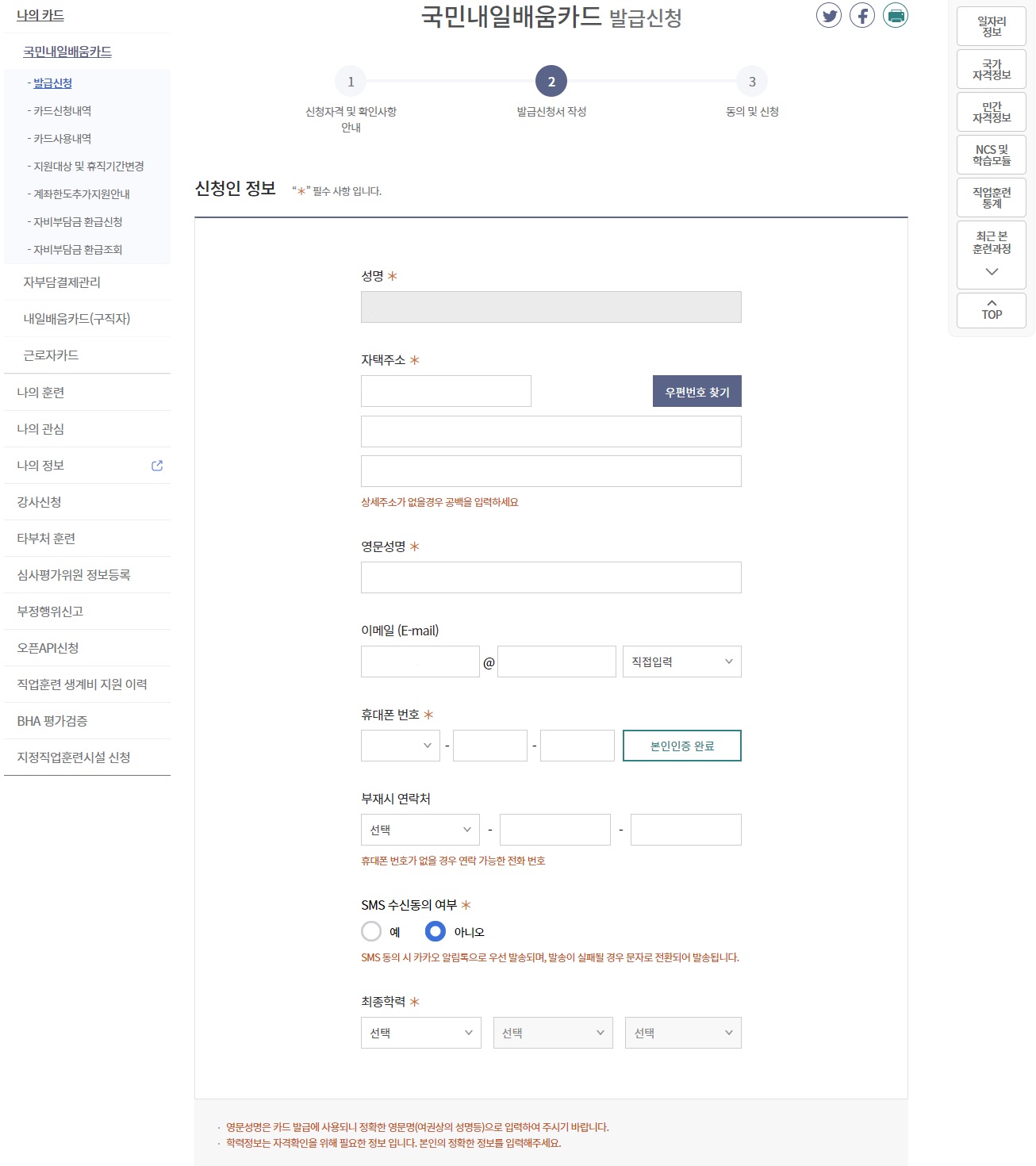
Task: Open 나의 정보 menu
Action: coord(40,465)
